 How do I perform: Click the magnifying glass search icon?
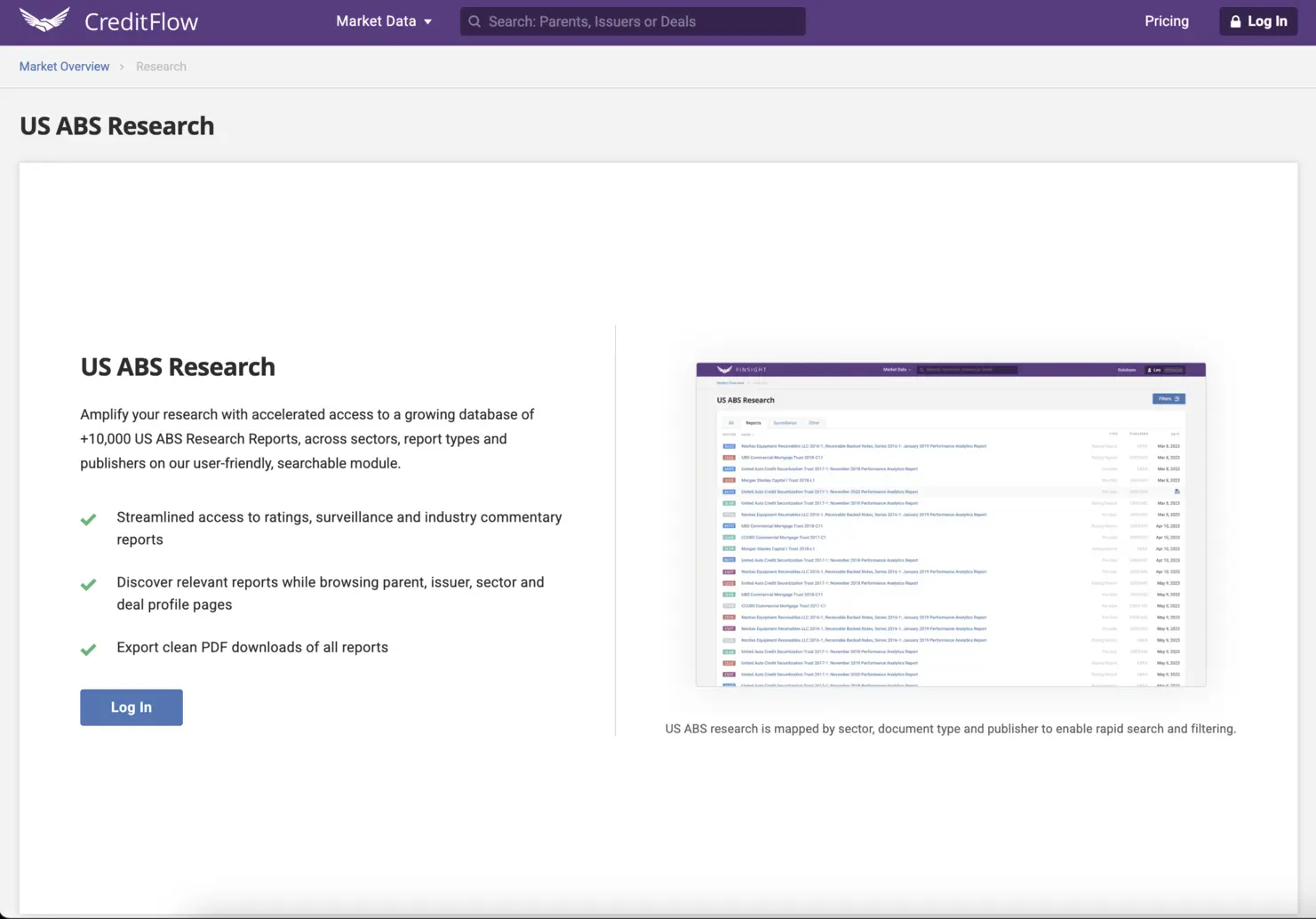click(475, 21)
